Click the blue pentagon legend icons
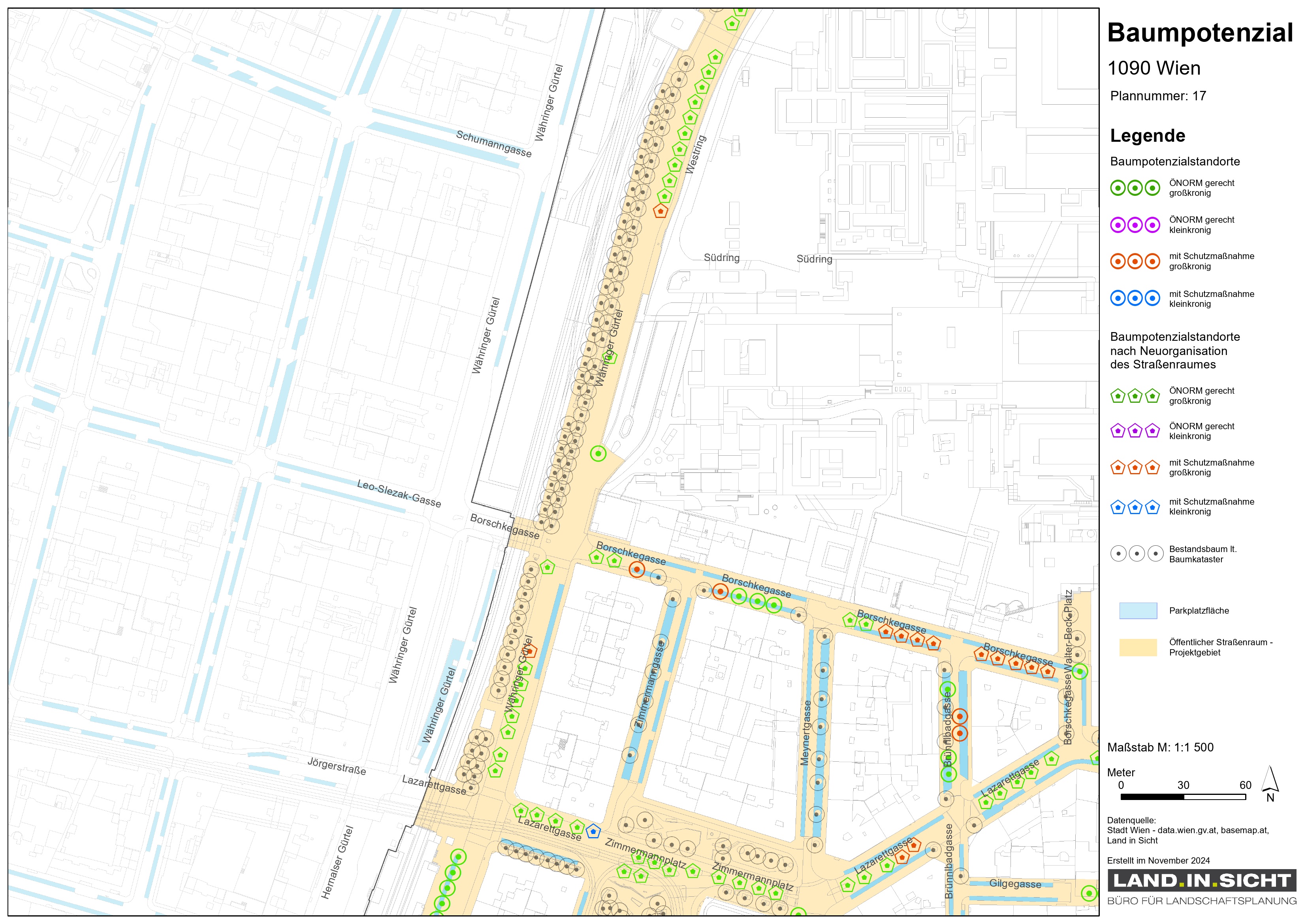 point(1135,507)
